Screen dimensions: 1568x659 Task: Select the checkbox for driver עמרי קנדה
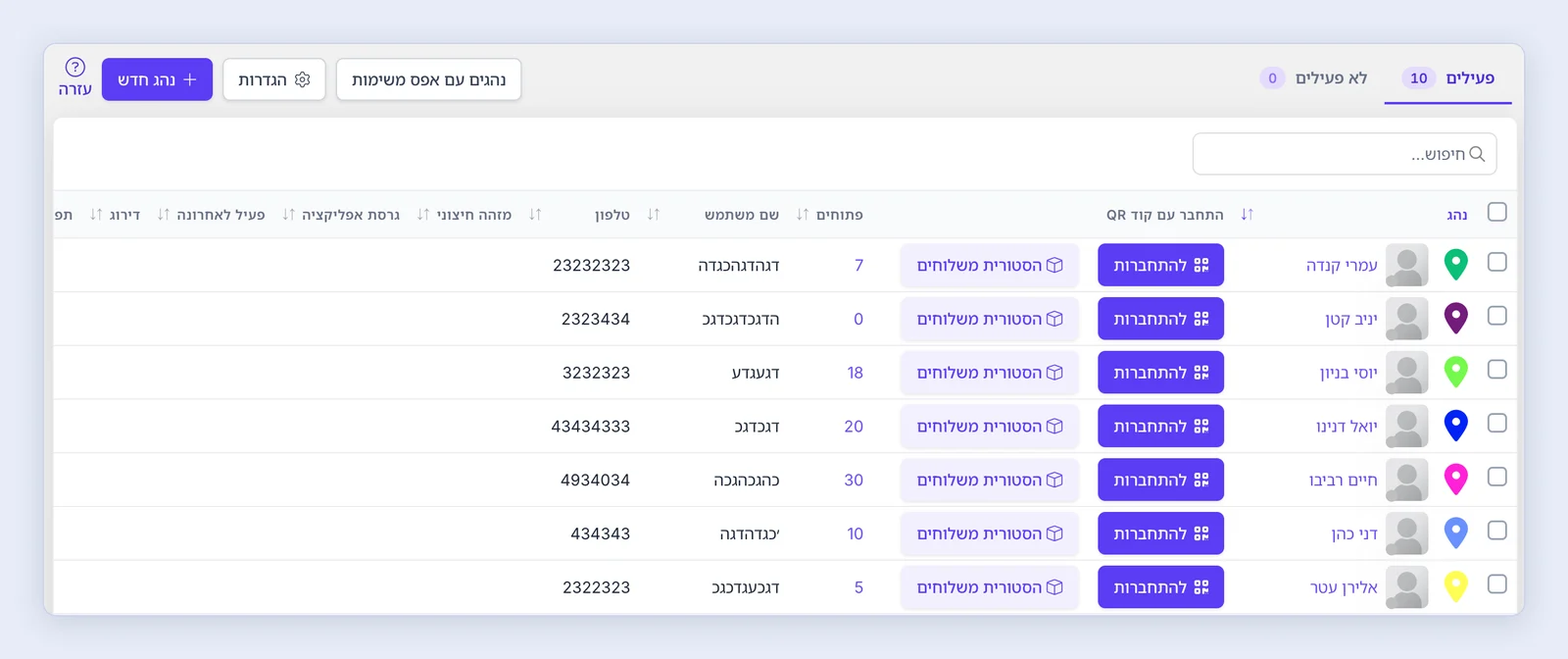1497,263
